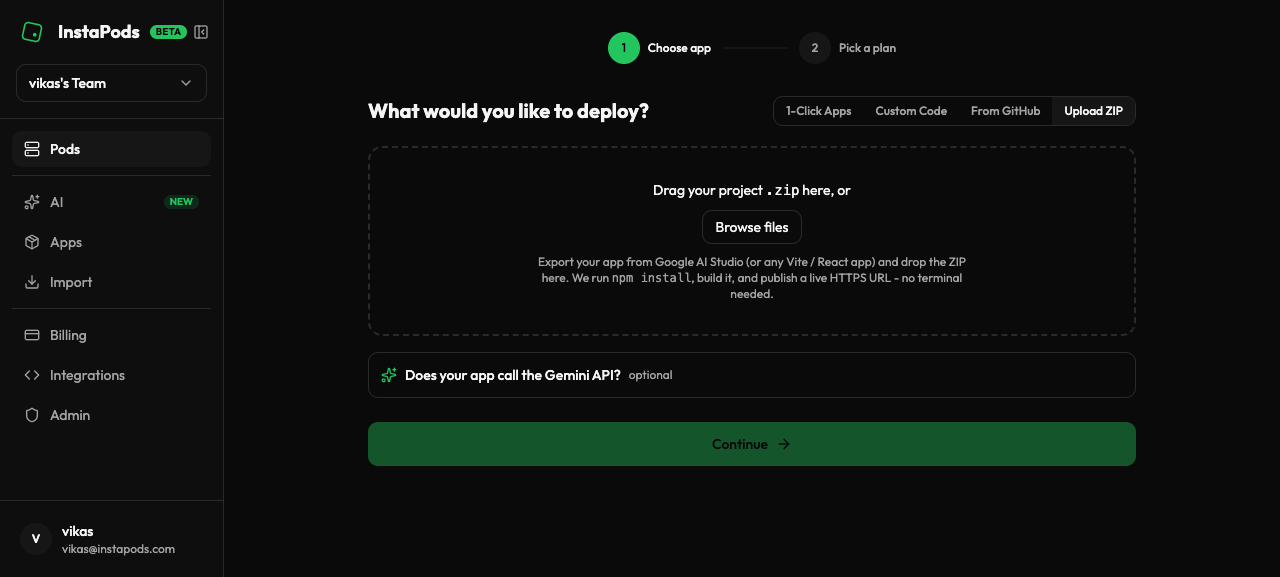Go to the Integrations page

tap(111, 375)
